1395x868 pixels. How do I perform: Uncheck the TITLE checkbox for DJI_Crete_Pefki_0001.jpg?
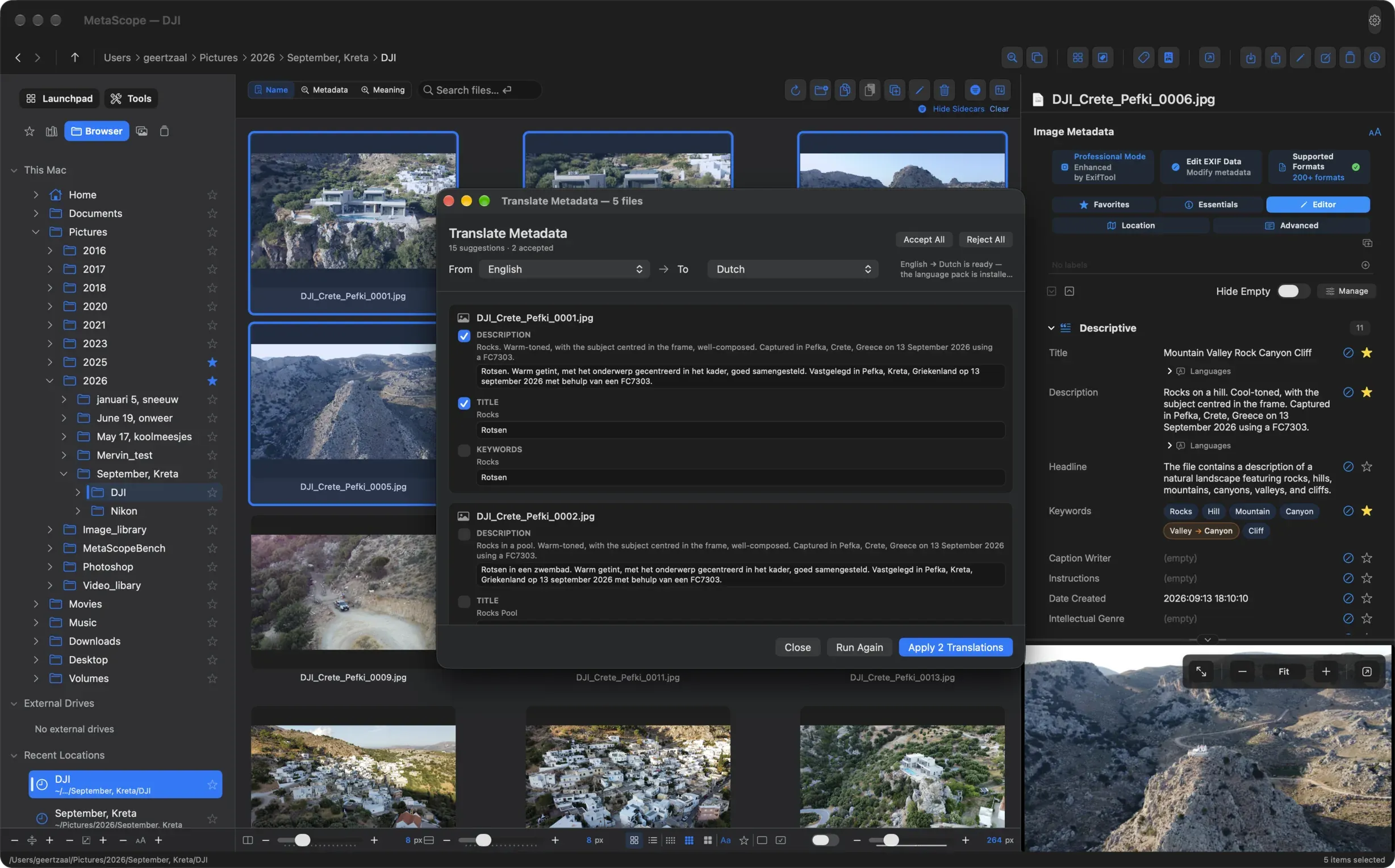[x=463, y=403]
